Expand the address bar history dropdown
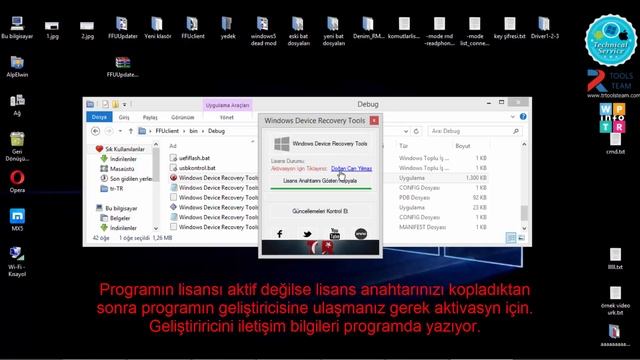The image size is (640, 360). [406, 131]
